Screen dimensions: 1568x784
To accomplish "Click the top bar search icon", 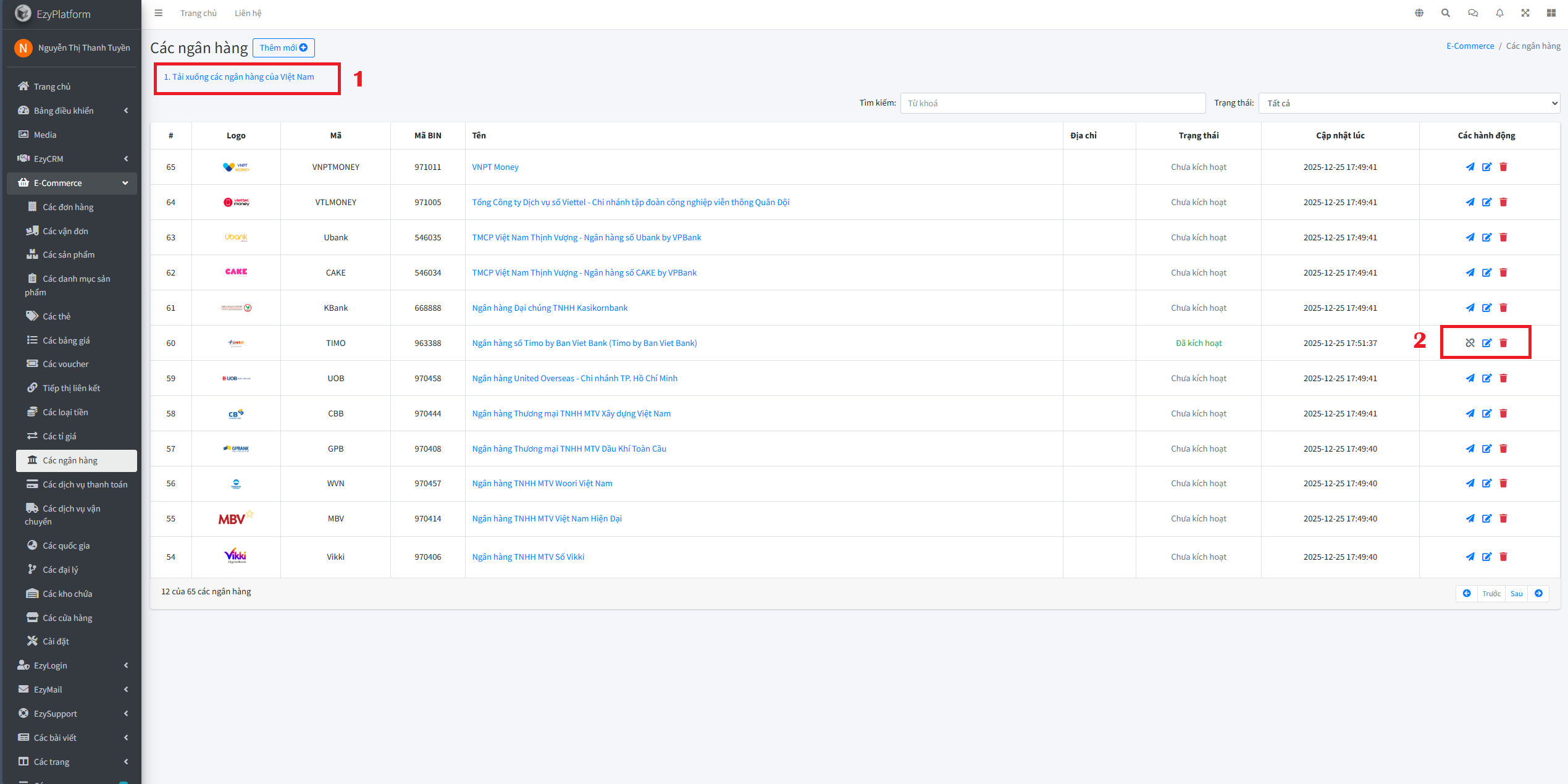I will [x=1446, y=13].
